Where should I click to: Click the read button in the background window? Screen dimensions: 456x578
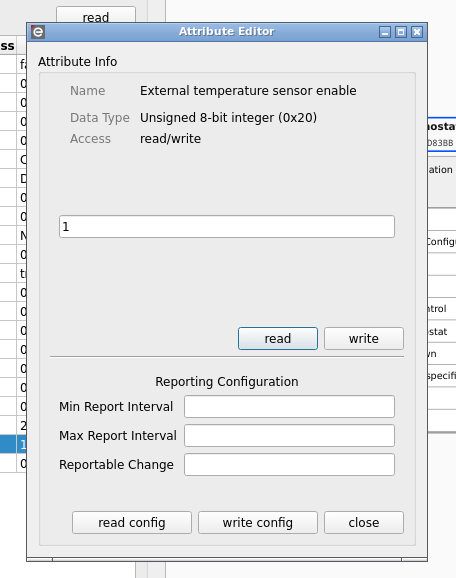[96, 15]
